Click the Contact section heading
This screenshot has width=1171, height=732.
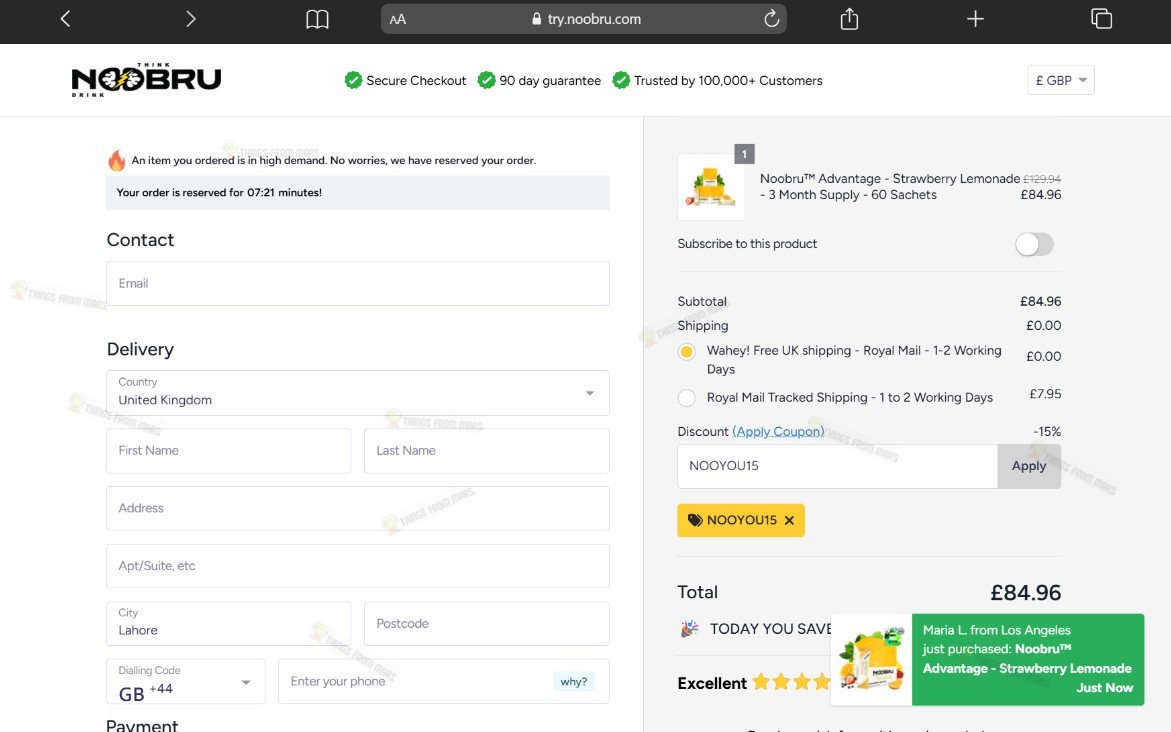point(140,240)
